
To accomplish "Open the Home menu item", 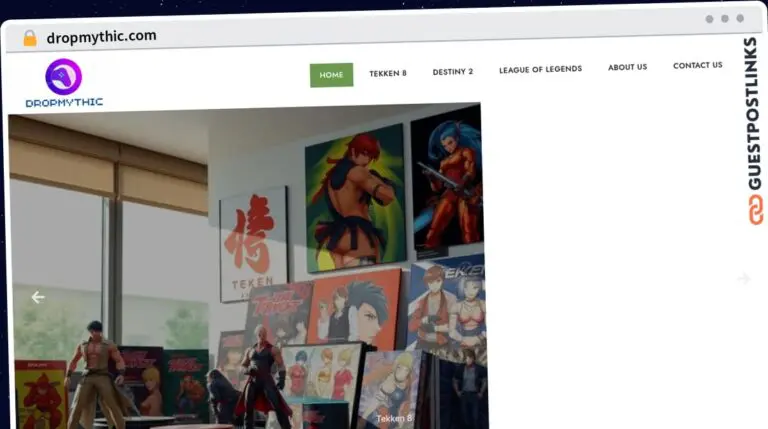I will click(331, 75).
